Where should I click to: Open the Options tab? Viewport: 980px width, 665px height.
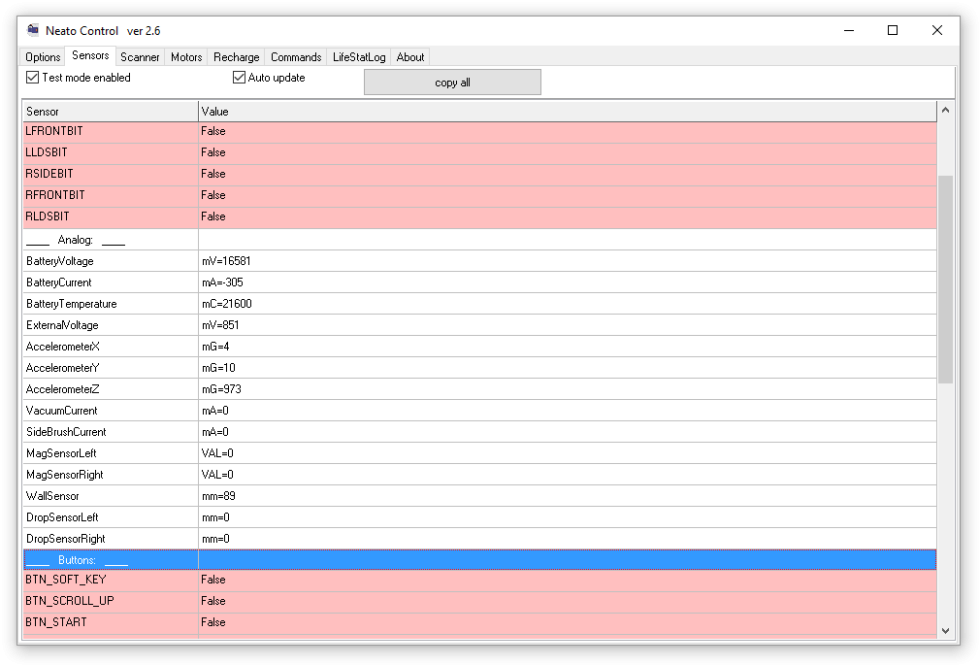[43, 57]
